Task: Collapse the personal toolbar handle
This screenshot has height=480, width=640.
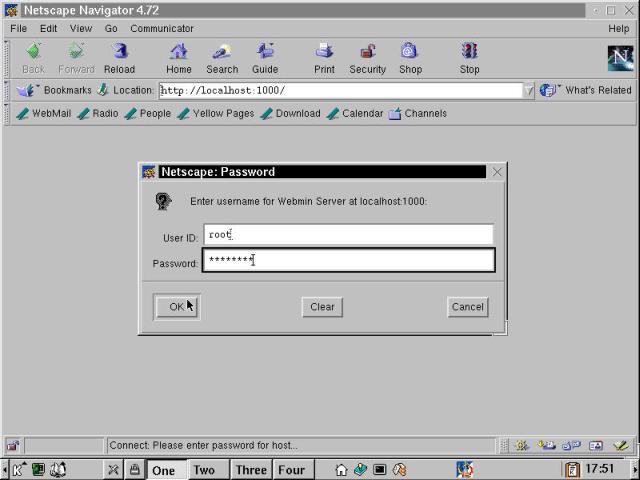Action: tap(6, 114)
